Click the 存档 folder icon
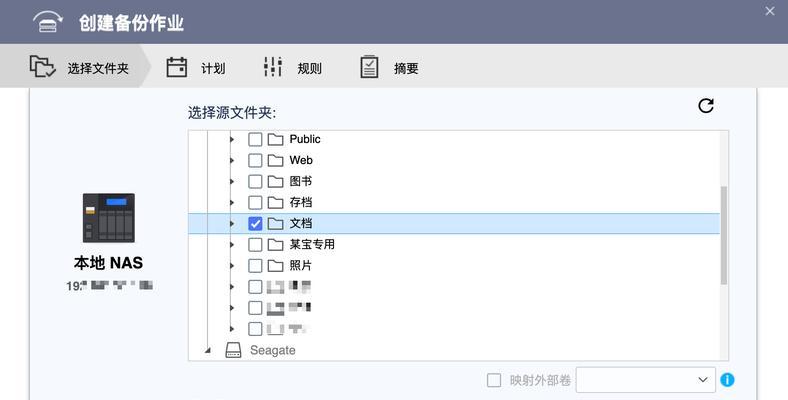Screen dimensions: 788x400 275,203
